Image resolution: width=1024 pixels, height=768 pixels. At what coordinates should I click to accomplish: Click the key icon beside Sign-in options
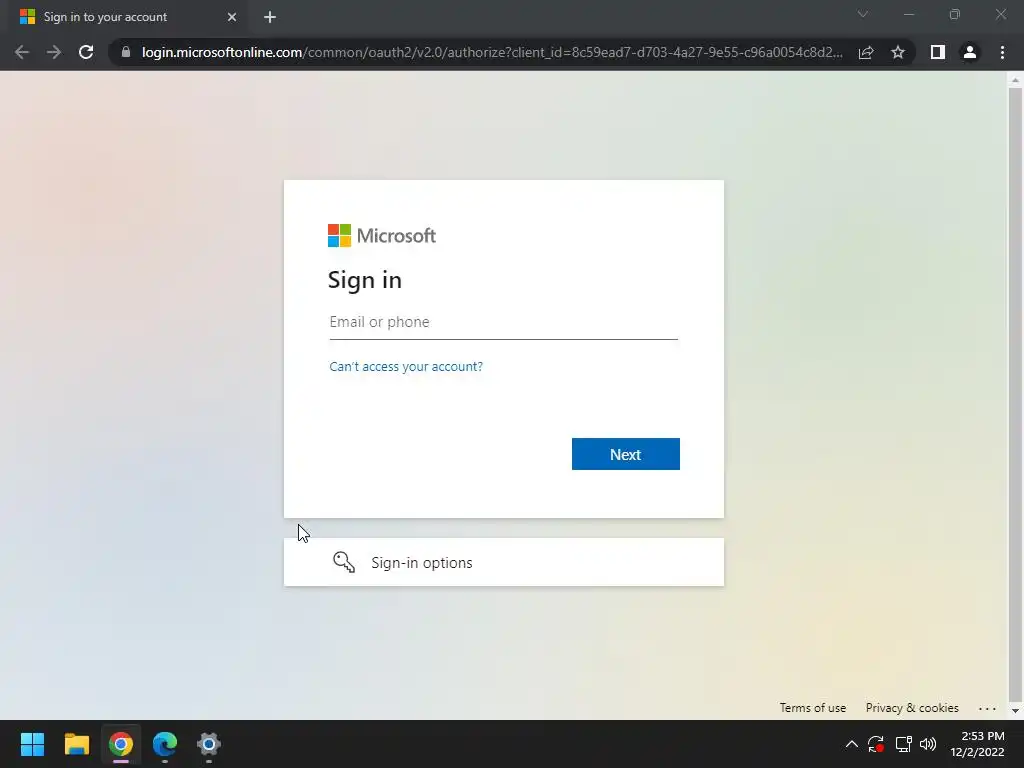(344, 562)
